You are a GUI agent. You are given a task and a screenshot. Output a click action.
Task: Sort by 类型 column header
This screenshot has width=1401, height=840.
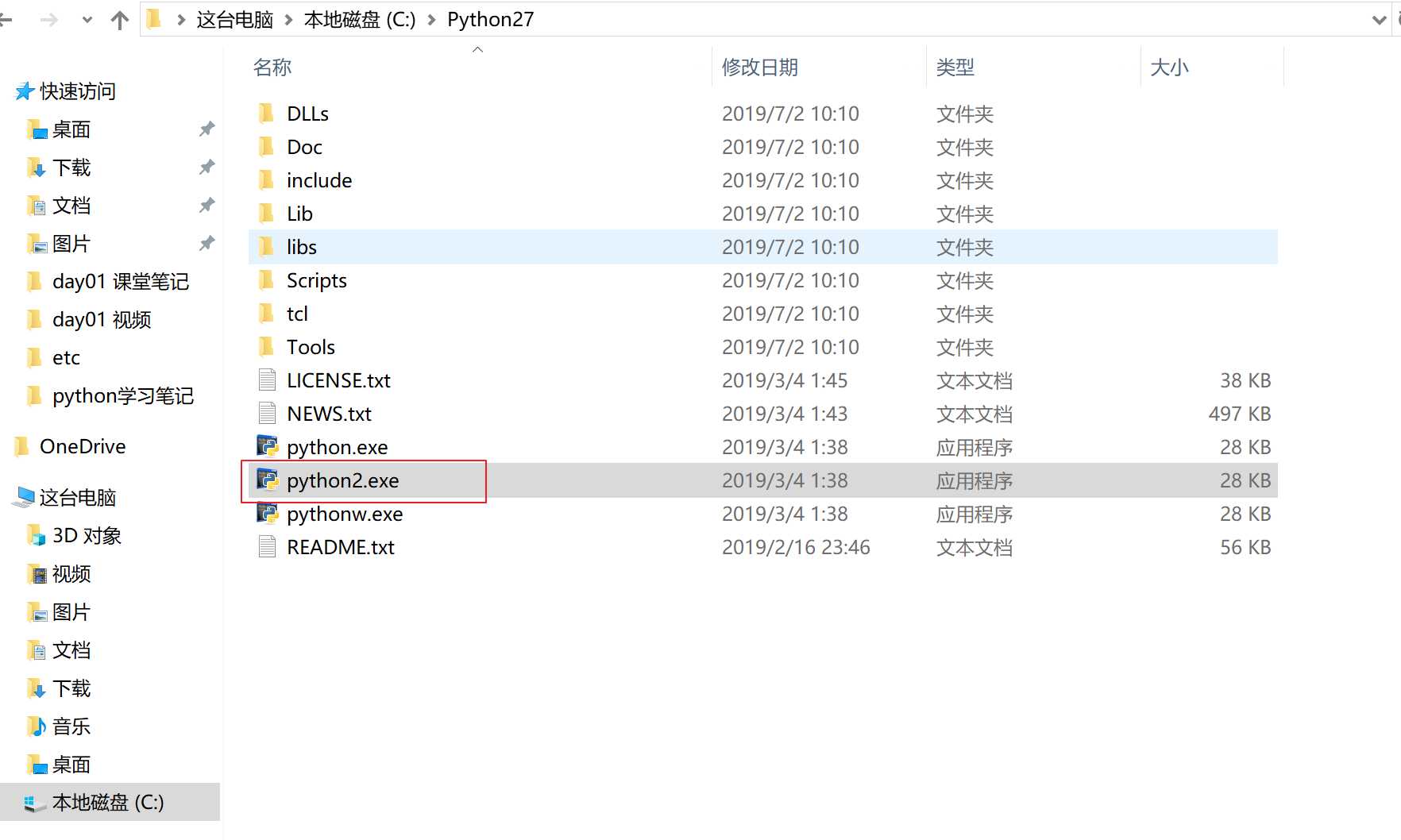coord(955,67)
